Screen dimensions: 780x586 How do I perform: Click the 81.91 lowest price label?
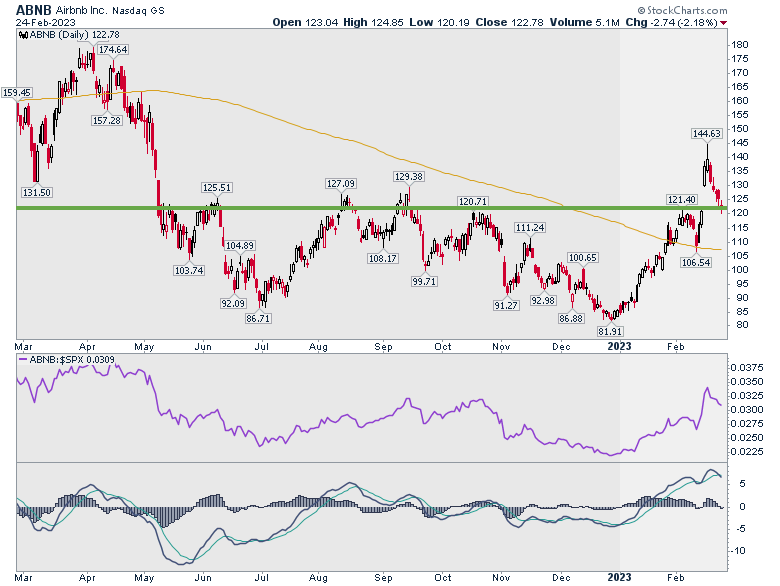pos(610,331)
